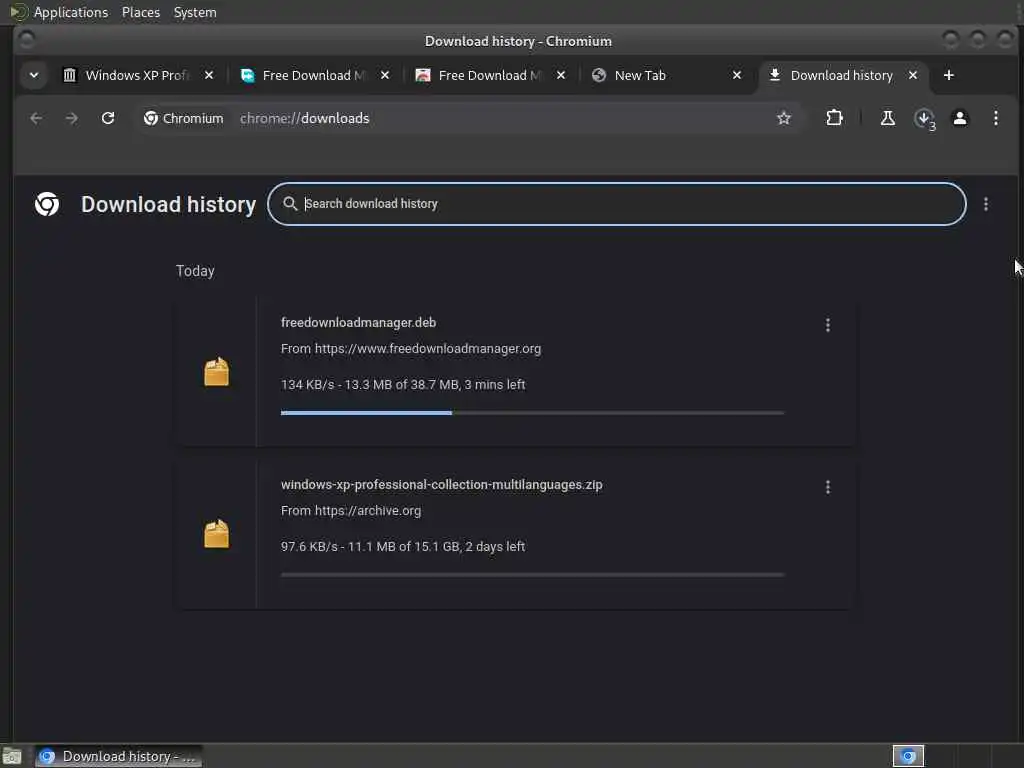Close the Windows XP Prof tab
The image size is (1024, 768).
click(209, 76)
